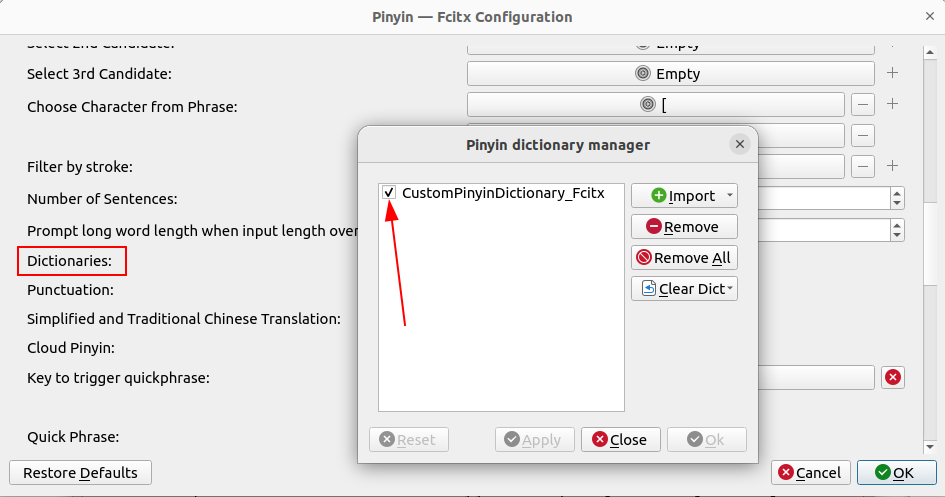Cancel the Fcitx configuration window

810,473
